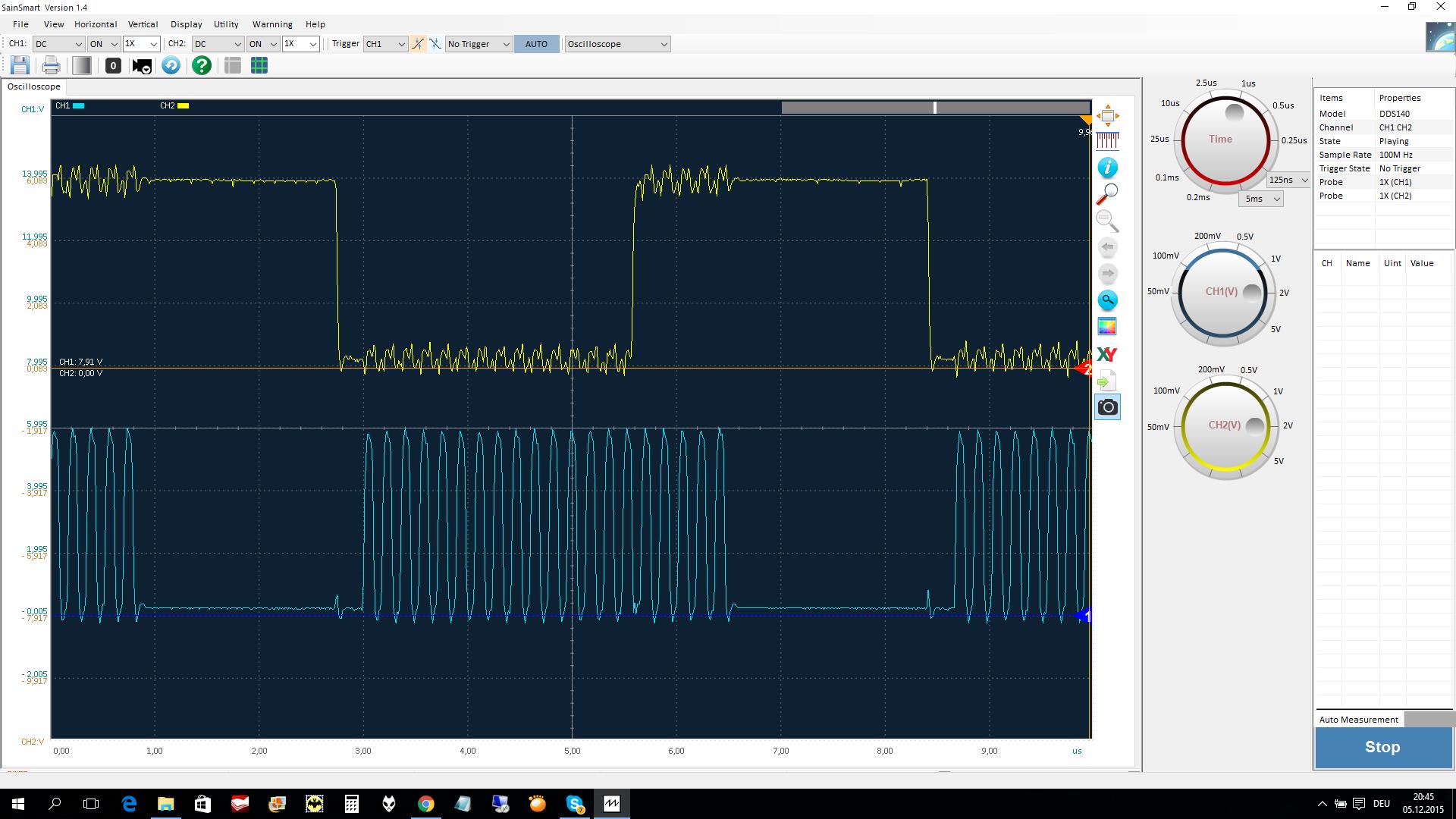Open the Oscilloscope mode dropdown

pyautogui.click(x=617, y=44)
